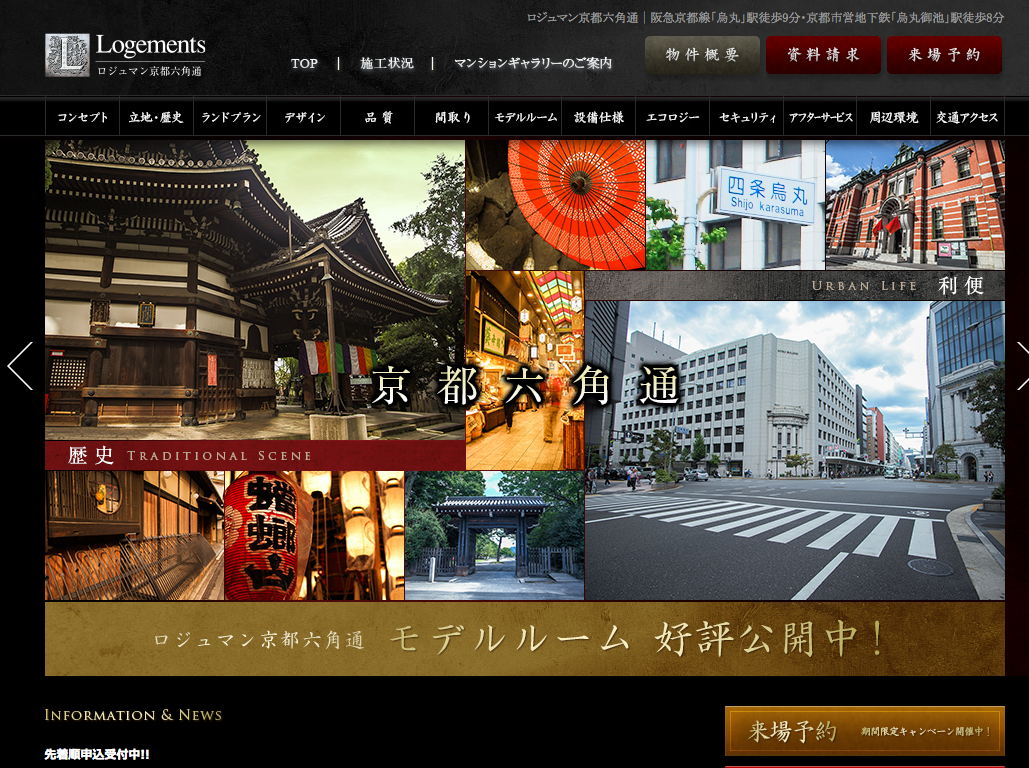This screenshot has height=768, width=1029.
Task: Open 施工状況 construction status link
Action: click(x=387, y=63)
